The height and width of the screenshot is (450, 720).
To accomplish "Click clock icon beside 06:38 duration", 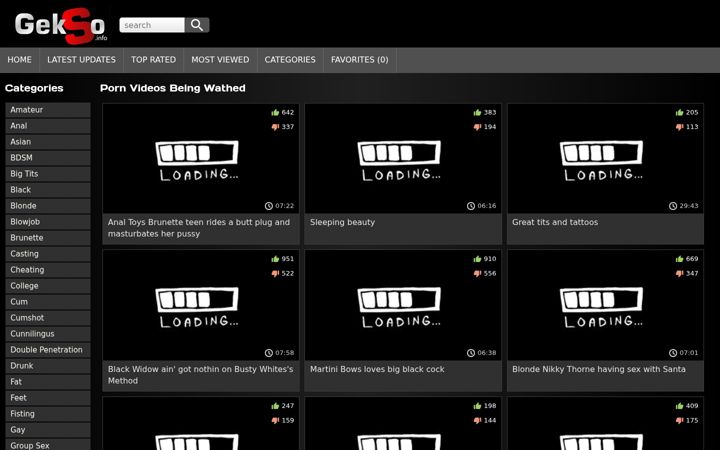I will coord(471,353).
